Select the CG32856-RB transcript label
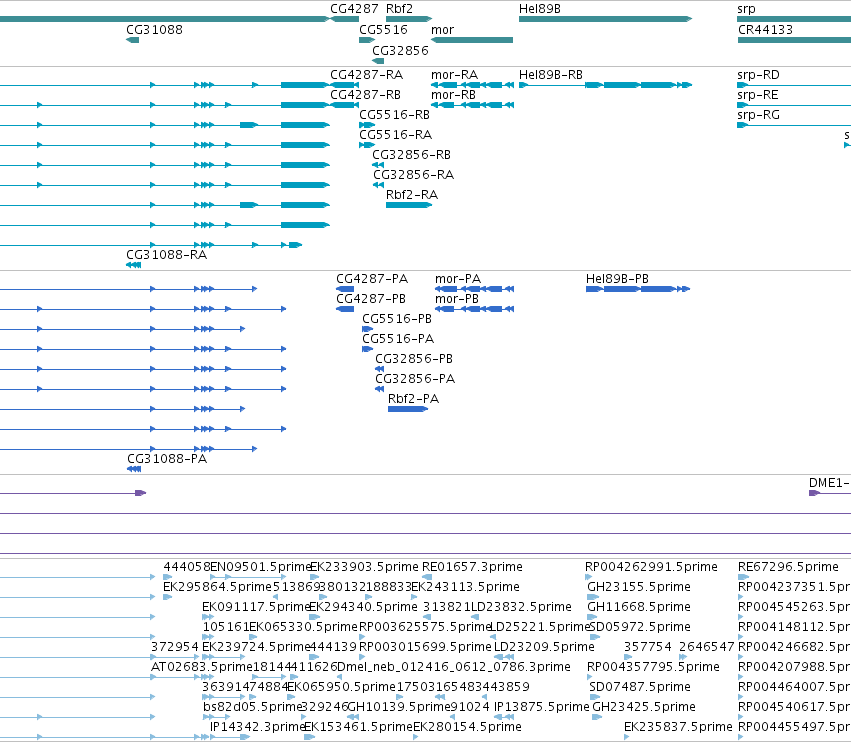The image size is (851, 742). coord(411,155)
